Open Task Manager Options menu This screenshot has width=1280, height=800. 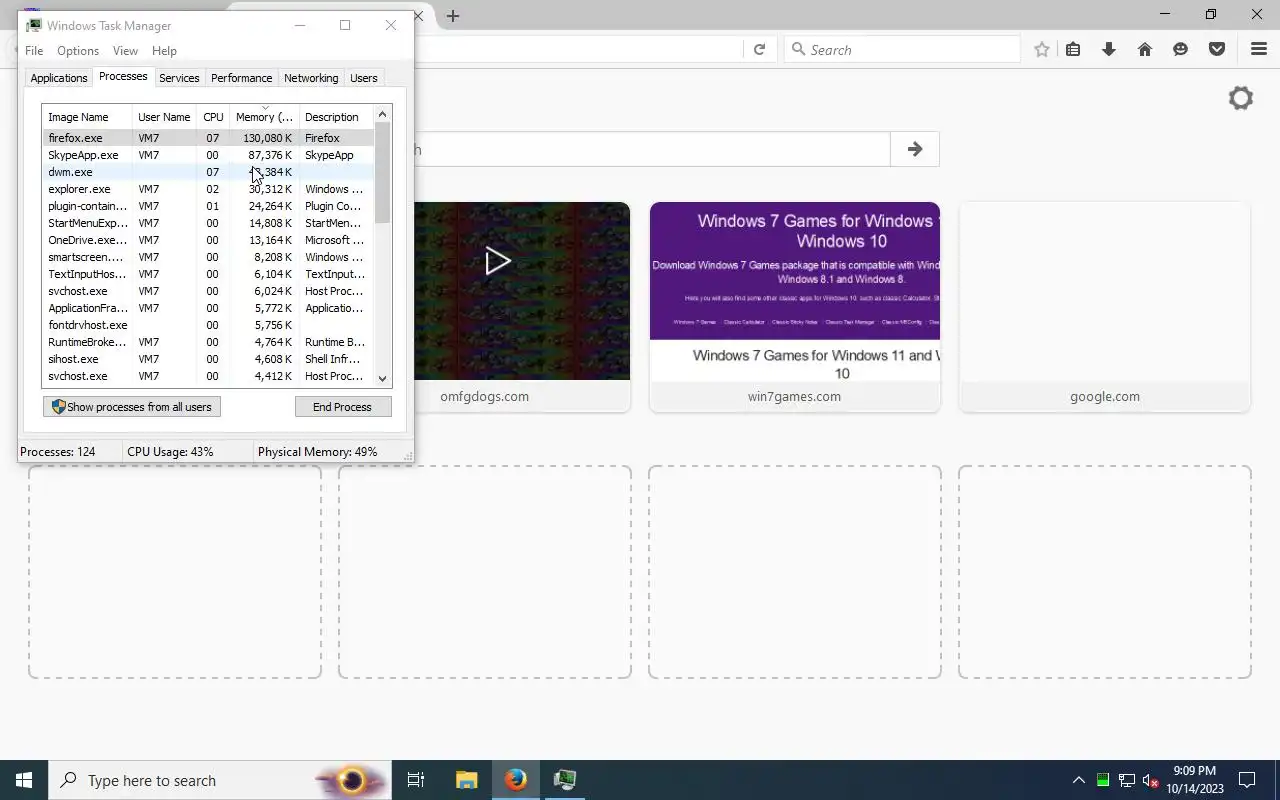click(x=78, y=51)
